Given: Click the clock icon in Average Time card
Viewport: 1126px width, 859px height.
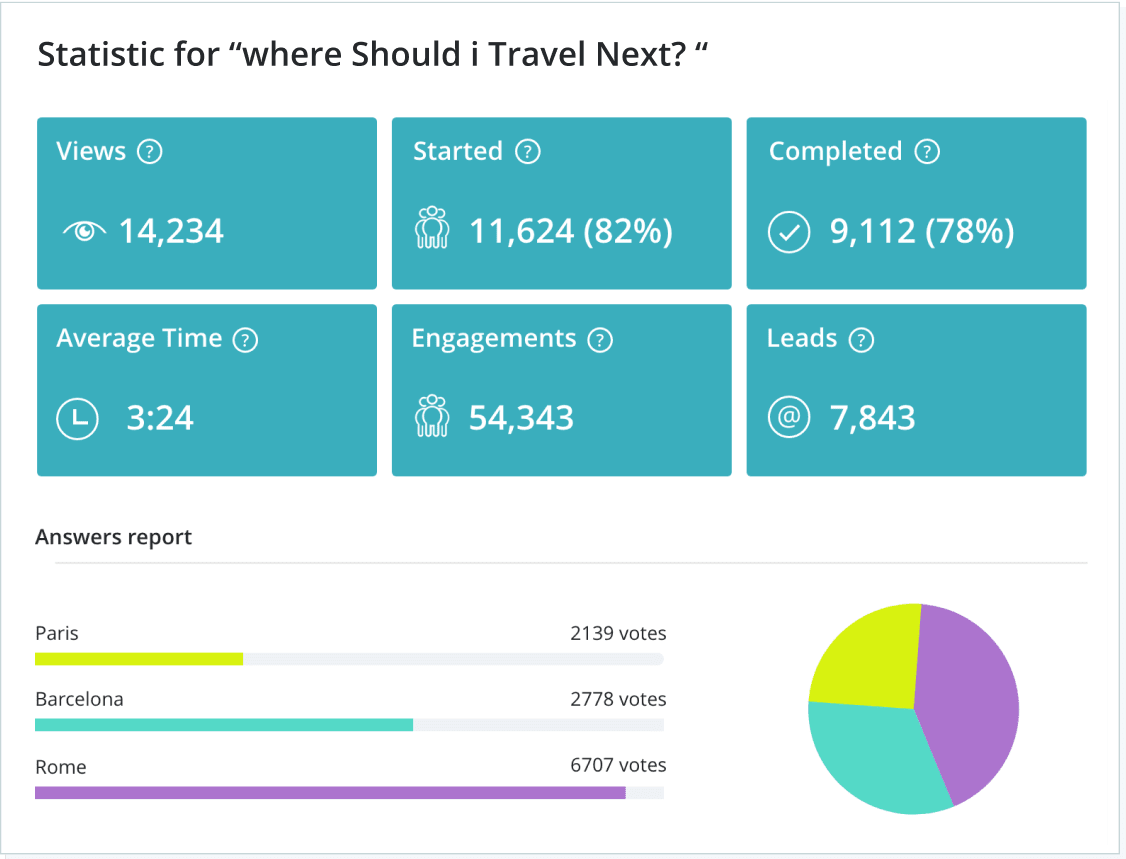Looking at the screenshot, I should coord(78,418).
